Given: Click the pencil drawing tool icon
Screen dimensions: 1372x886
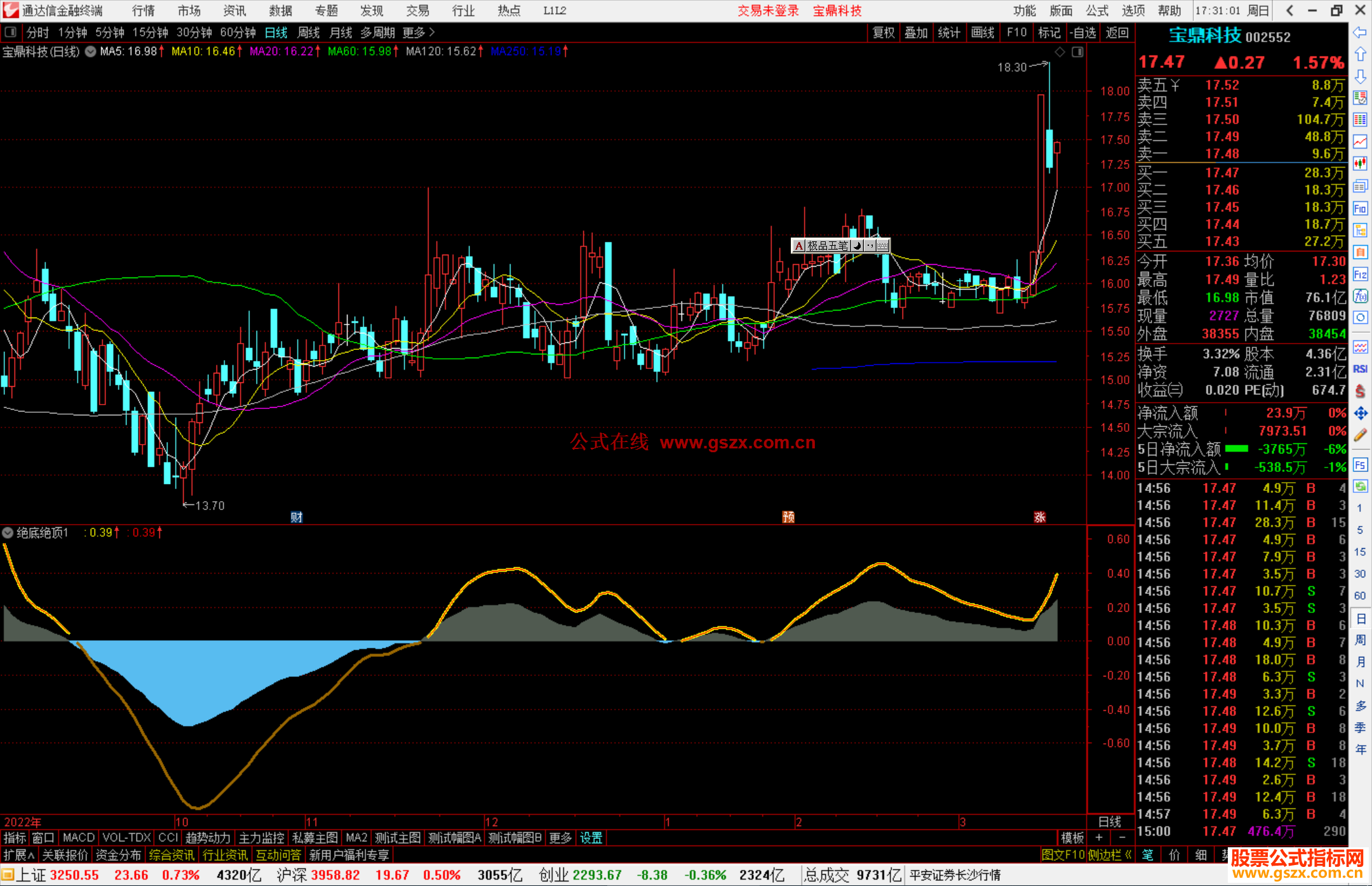Looking at the screenshot, I should (x=1360, y=435).
